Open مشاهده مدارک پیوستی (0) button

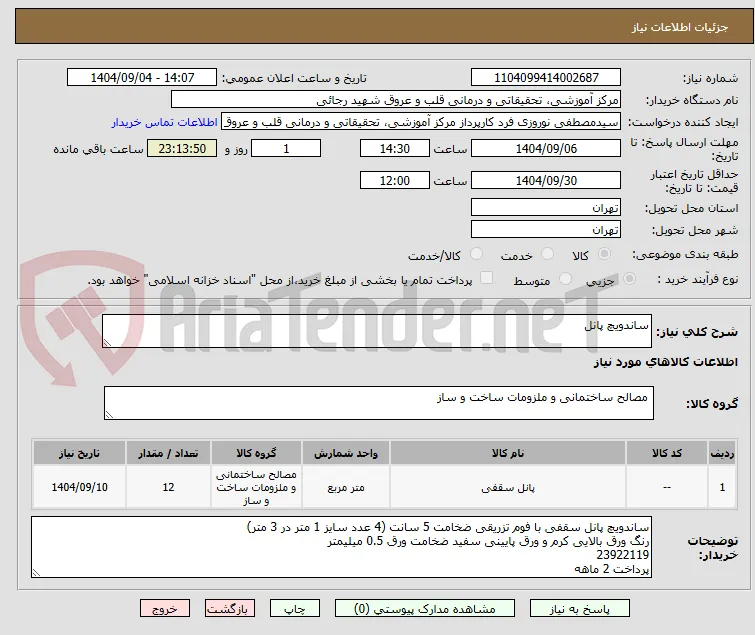pyautogui.click(x=425, y=609)
